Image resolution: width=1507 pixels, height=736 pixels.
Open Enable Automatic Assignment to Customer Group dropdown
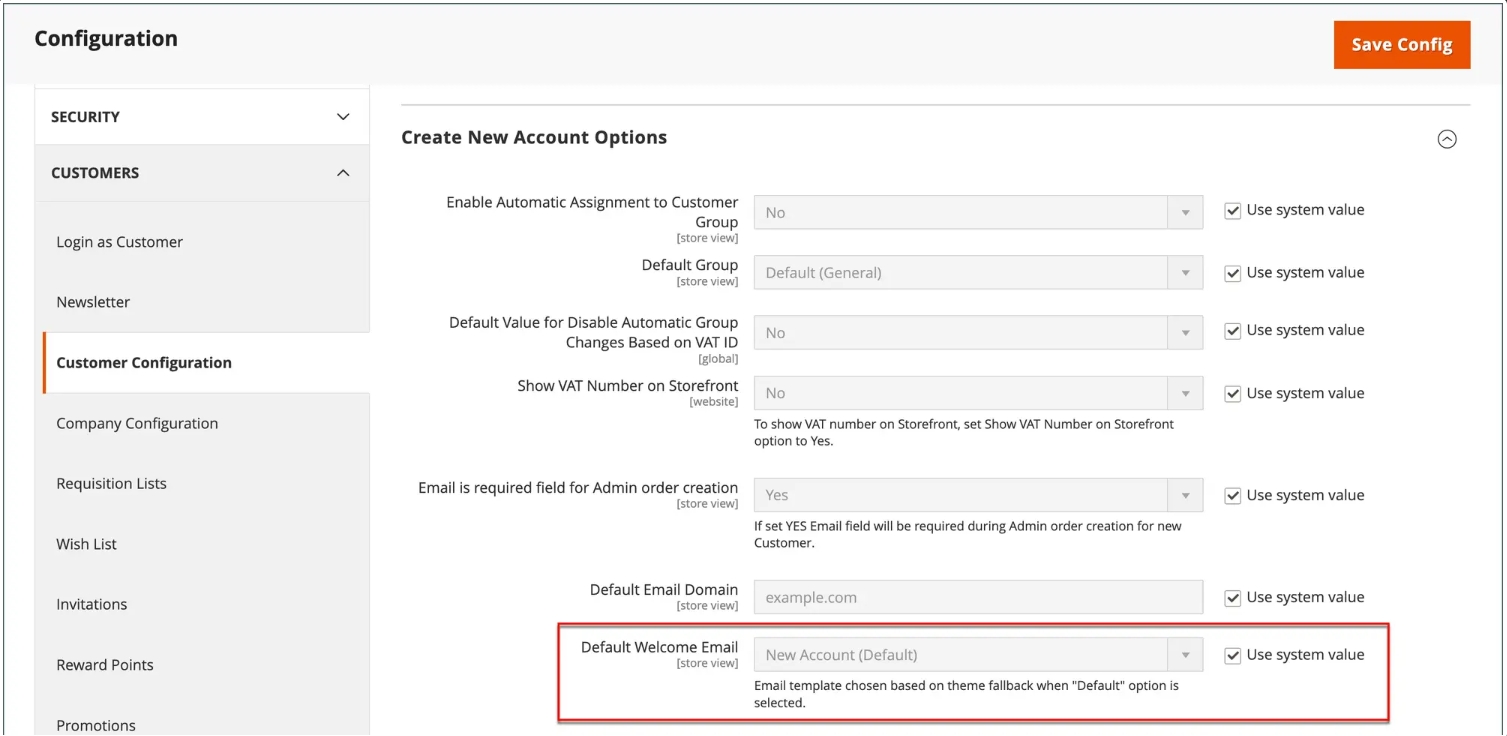point(978,212)
